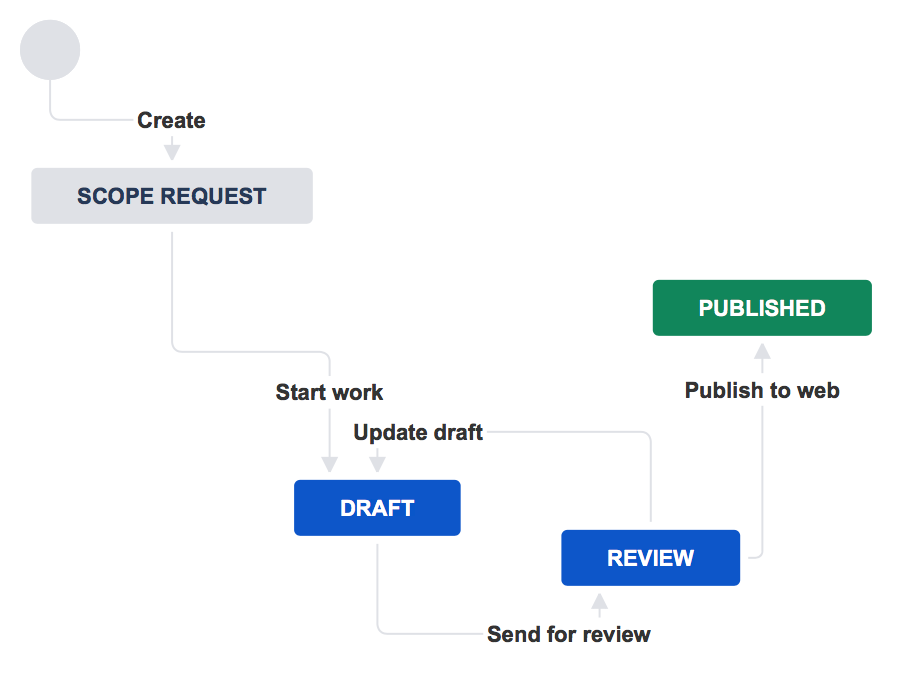Click the connector line leaving DRAFT downward
Viewport: 900px width, 680px height.
[x=377, y=580]
